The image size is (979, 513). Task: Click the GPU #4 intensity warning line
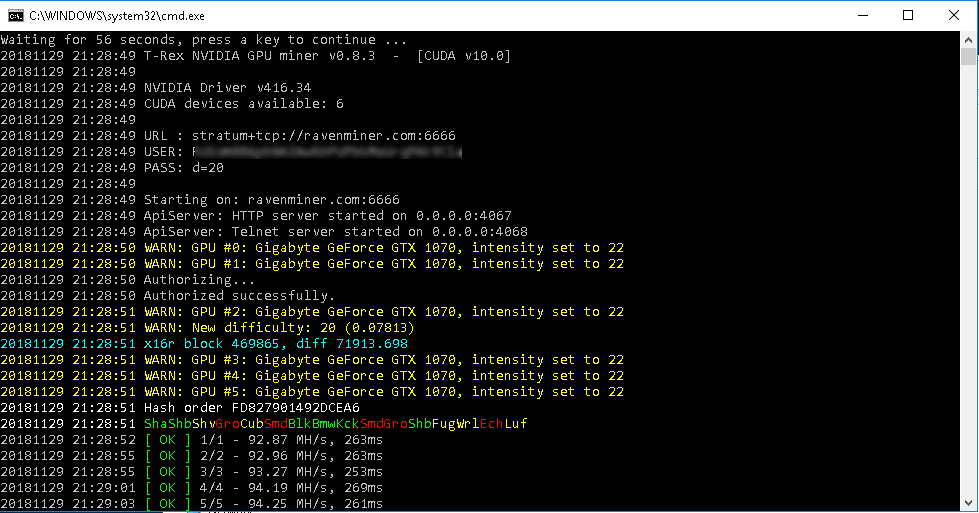(x=312, y=376)
